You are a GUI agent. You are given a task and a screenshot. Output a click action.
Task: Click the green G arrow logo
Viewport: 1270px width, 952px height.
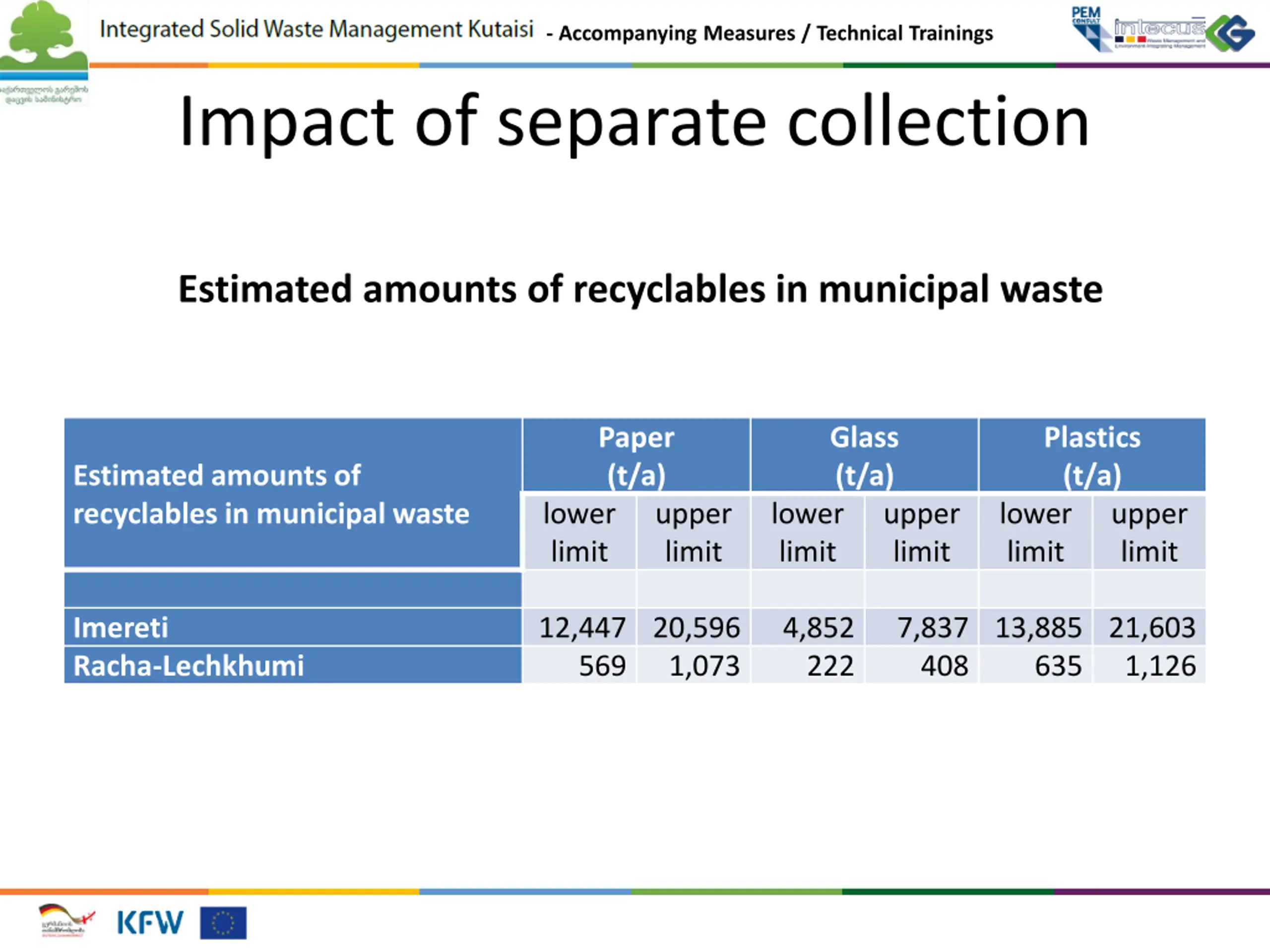click(1230, 33)
